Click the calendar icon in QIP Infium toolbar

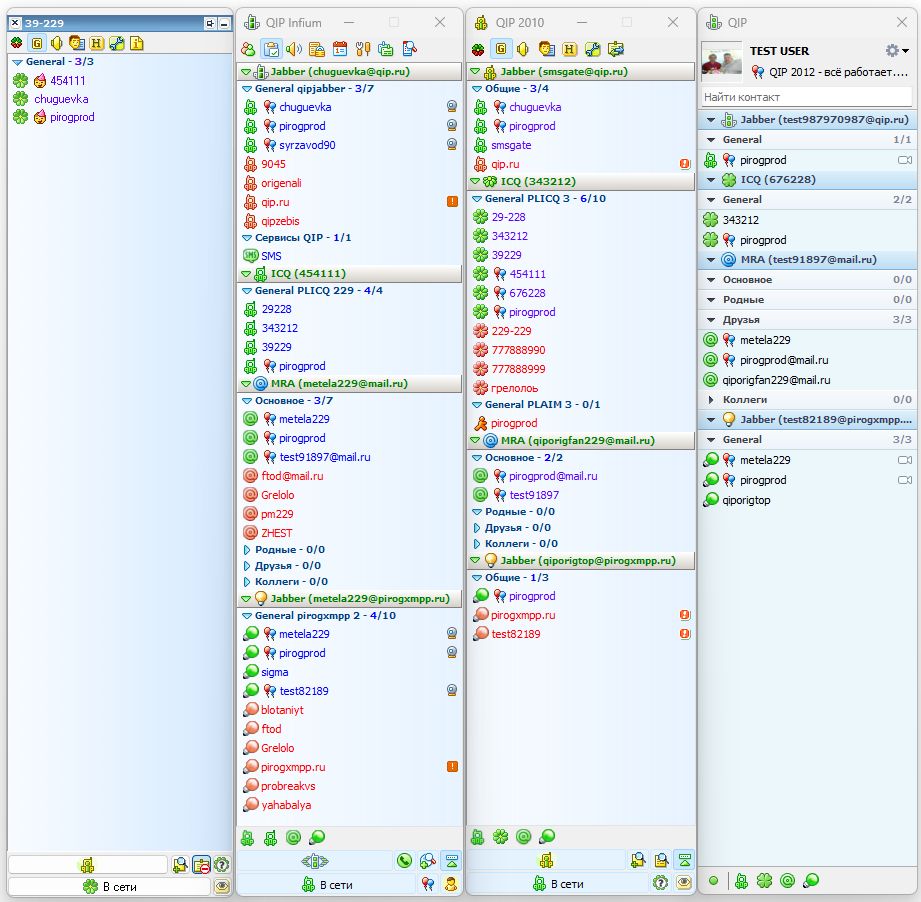[340, 49]
